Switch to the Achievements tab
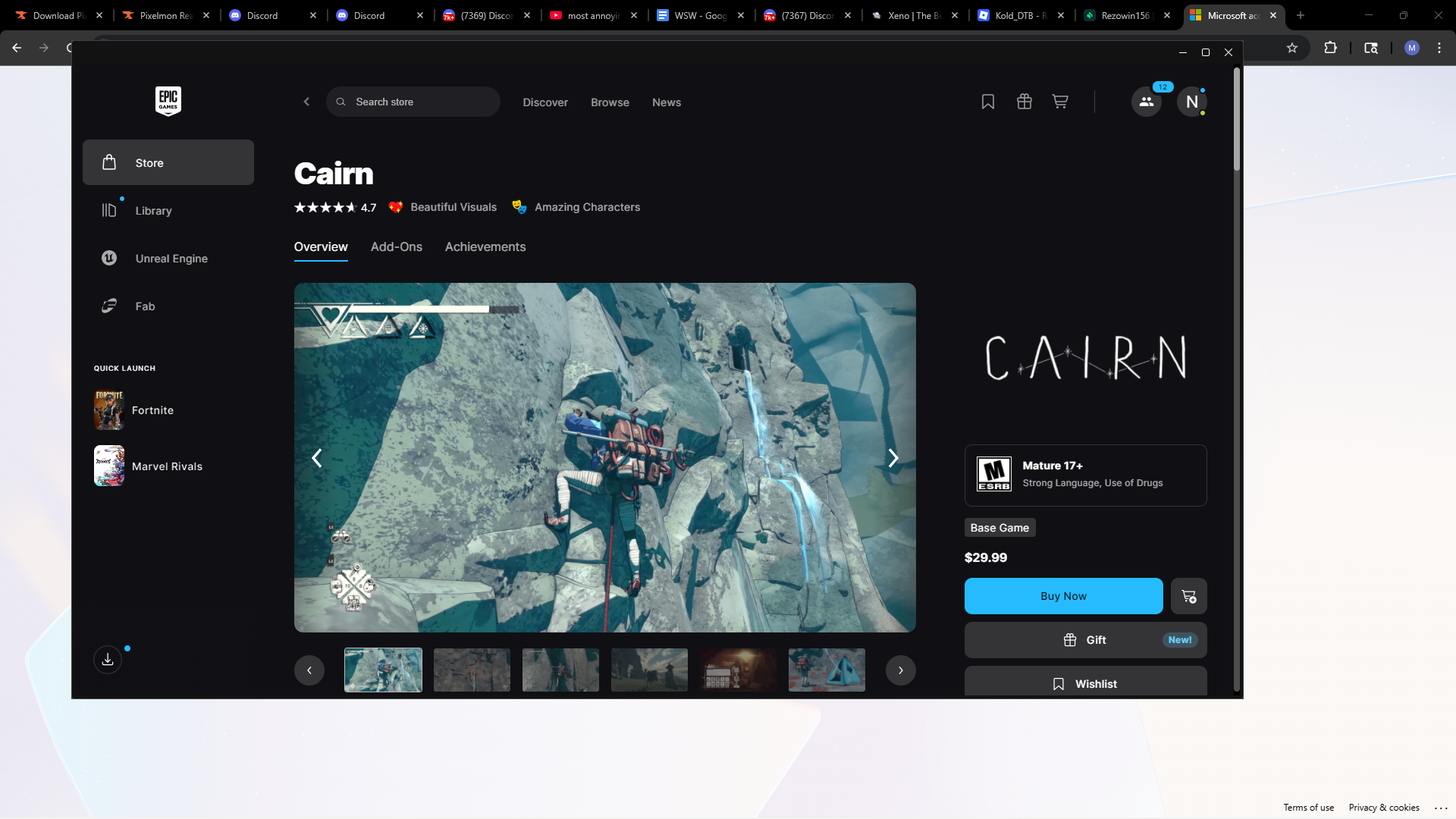1456x819 pixels. pyautogui.click(x=485, y=247)
